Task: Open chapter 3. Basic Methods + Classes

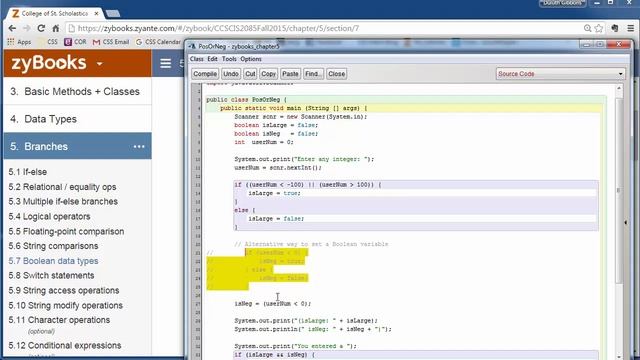Action: [x=78, y=91]
